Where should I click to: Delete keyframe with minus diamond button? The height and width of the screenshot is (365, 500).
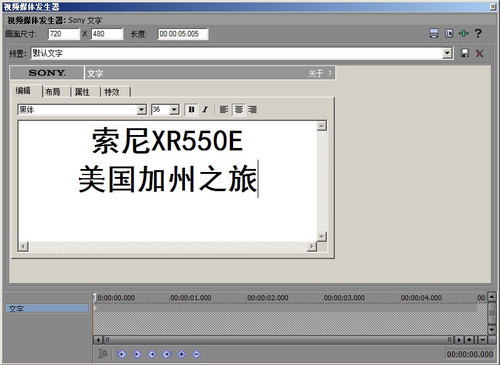point(197,354)
